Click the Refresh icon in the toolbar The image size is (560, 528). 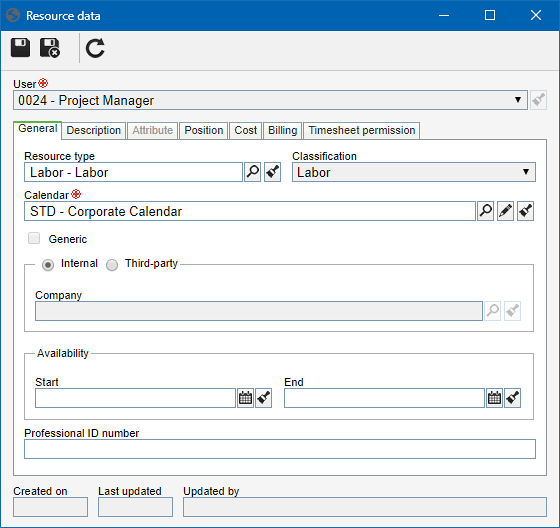click(95, 48)
